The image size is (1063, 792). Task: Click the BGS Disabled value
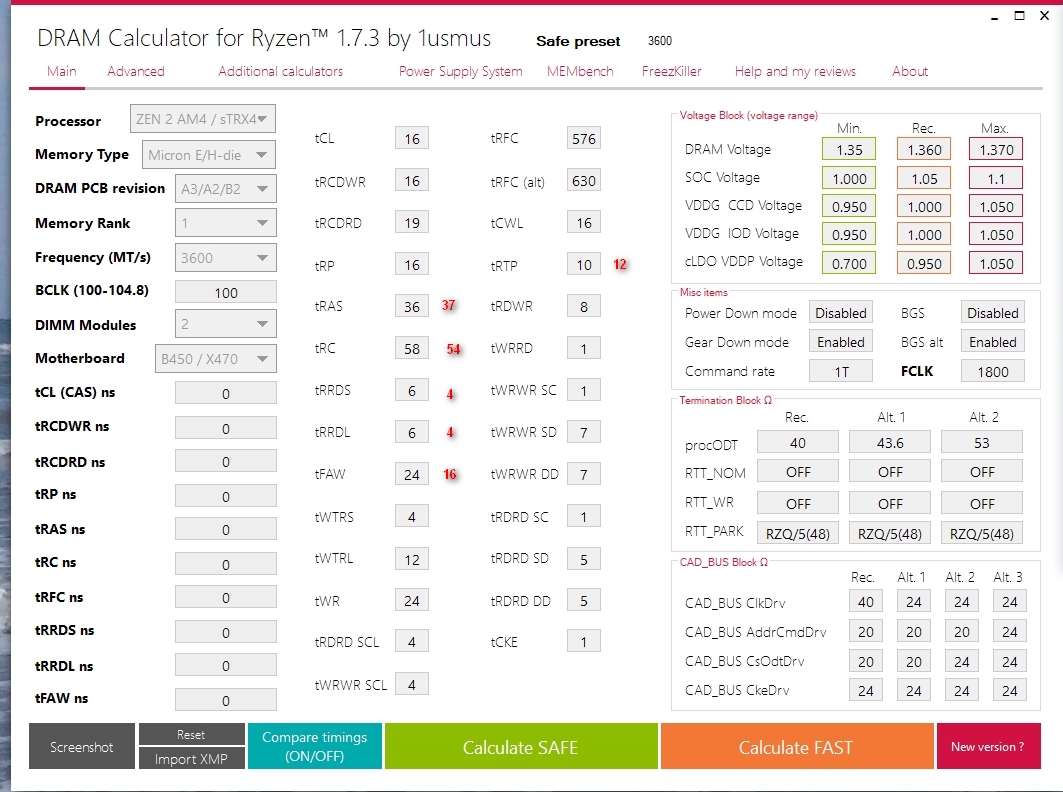(x=992, y=313)
